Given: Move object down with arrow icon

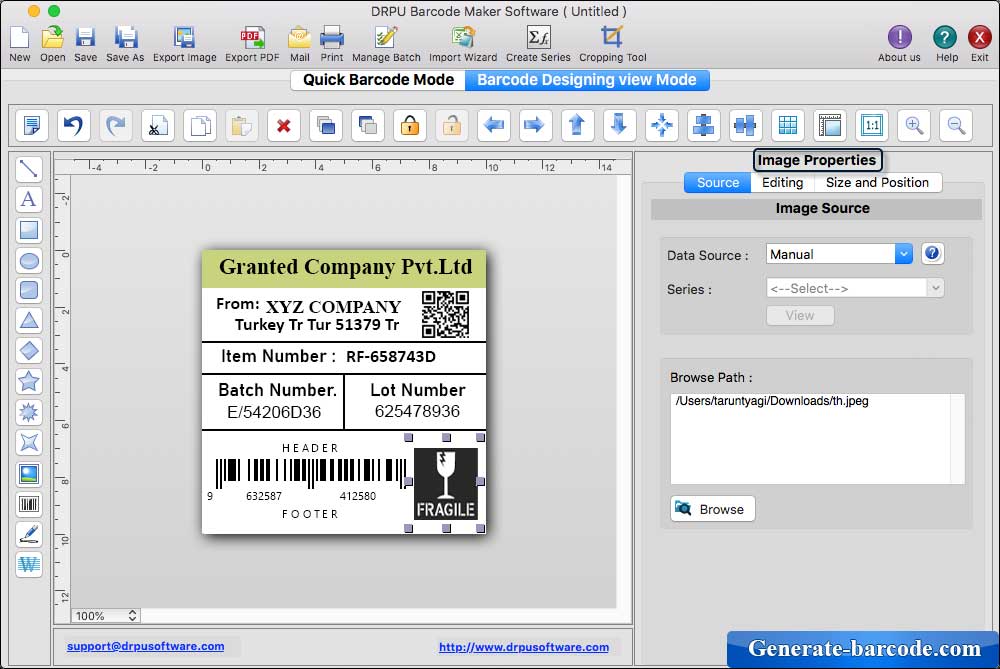Looking at the screenshot, I should (619, 125).
